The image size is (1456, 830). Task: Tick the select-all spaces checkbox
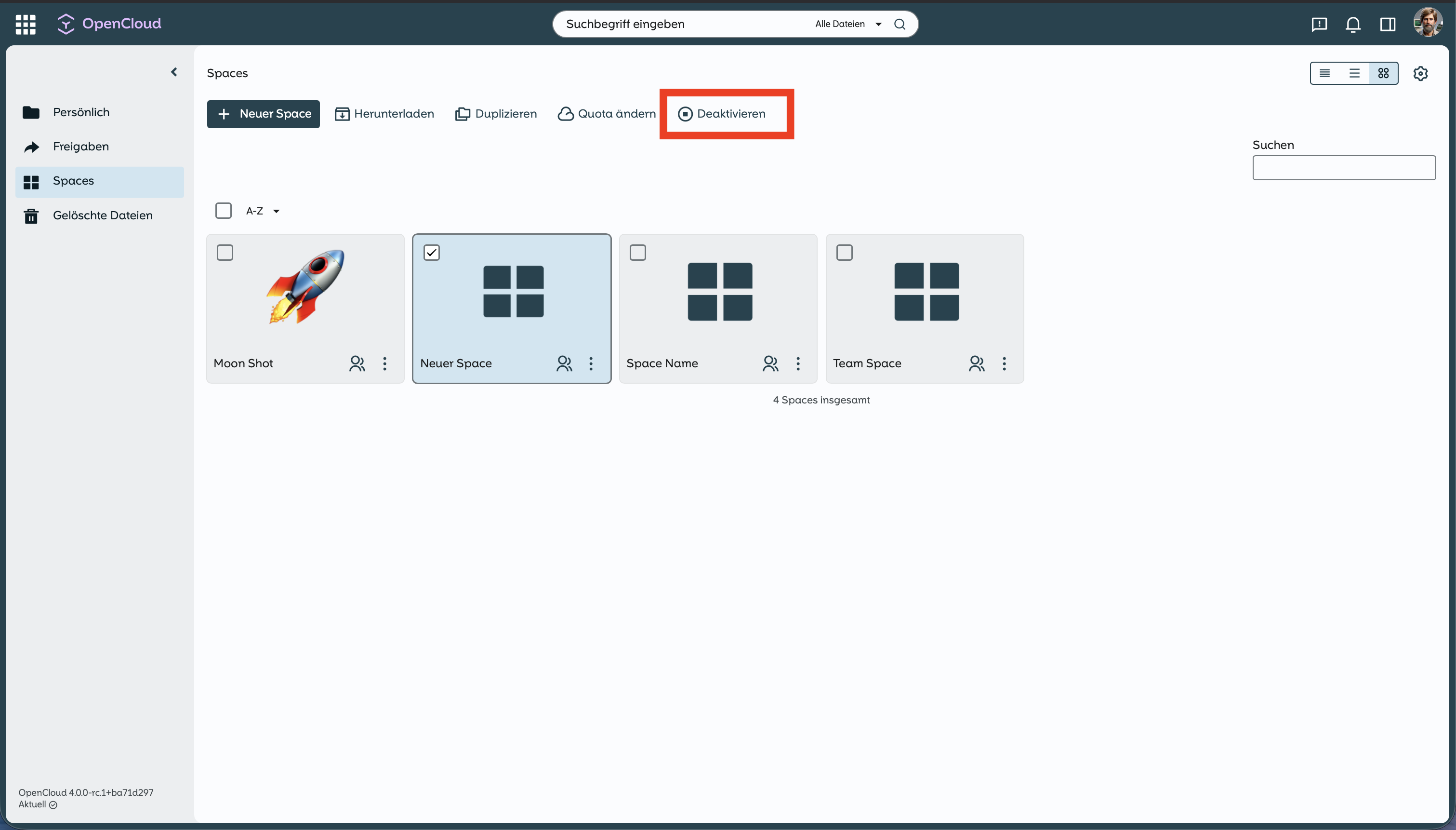click(223, 211)
